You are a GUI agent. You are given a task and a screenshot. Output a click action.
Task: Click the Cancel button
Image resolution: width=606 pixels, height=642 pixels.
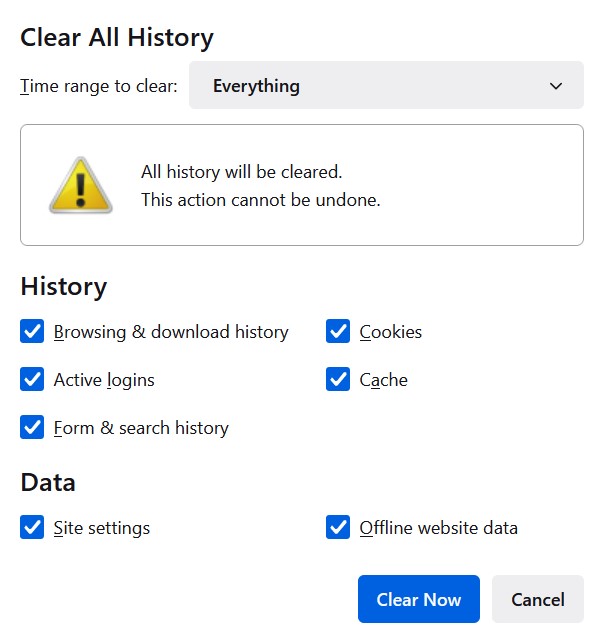coord(537,600)
